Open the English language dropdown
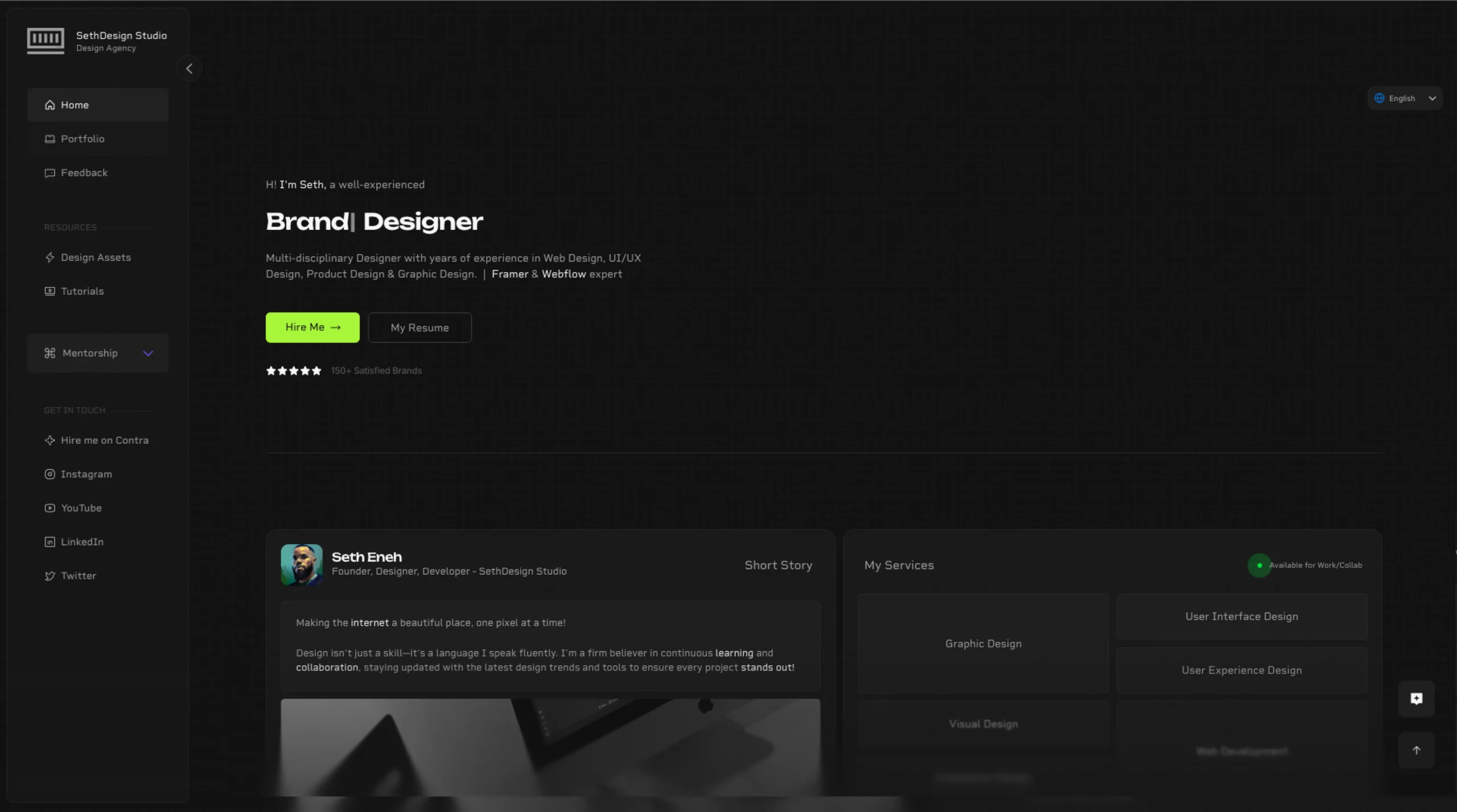This screenshot has height=812, width=1457. (x=1405, y=98)
